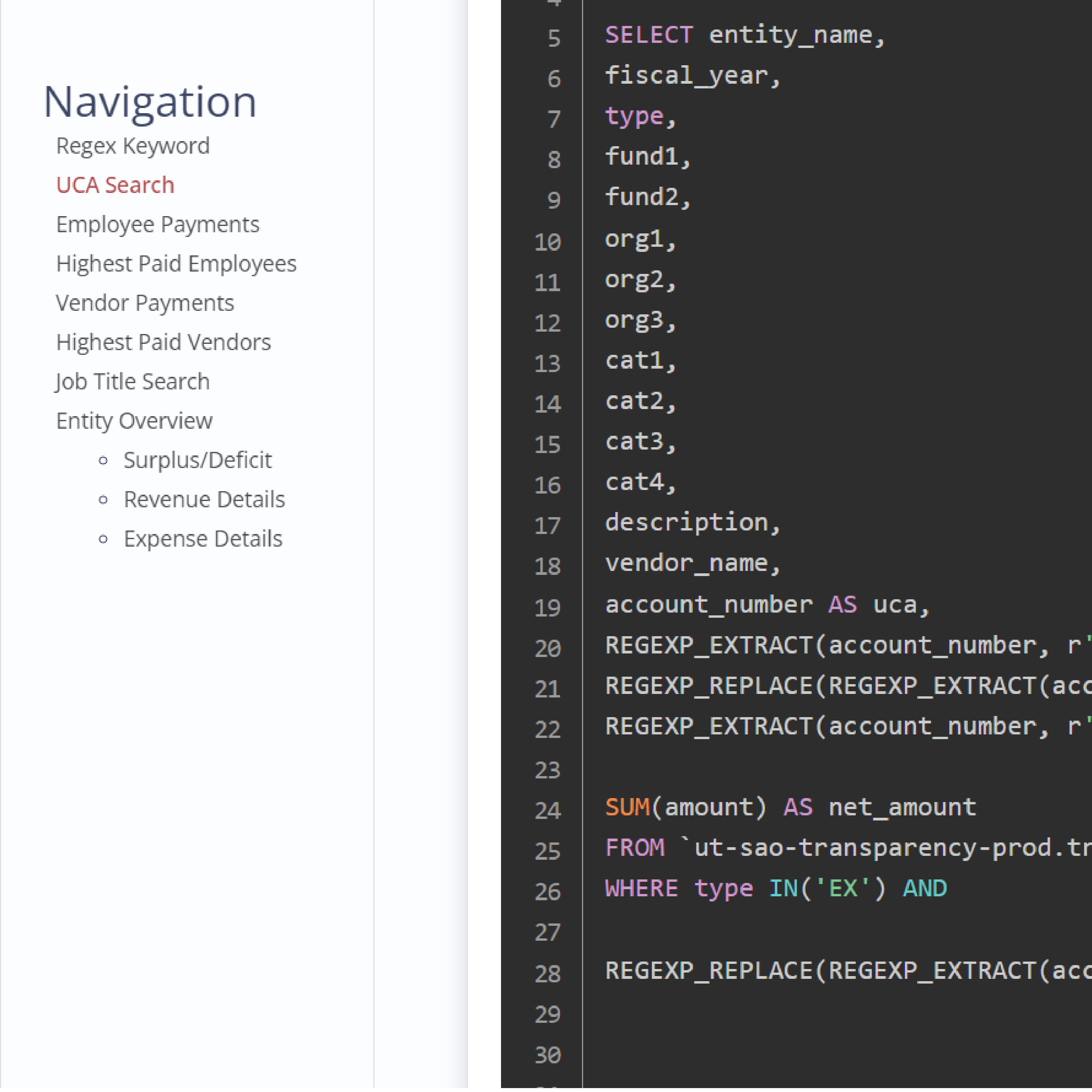The width and height of the screenshot is (1092, 1092).
Task: Open Highest Paid Employees link
Action: (x=176, y=263)
